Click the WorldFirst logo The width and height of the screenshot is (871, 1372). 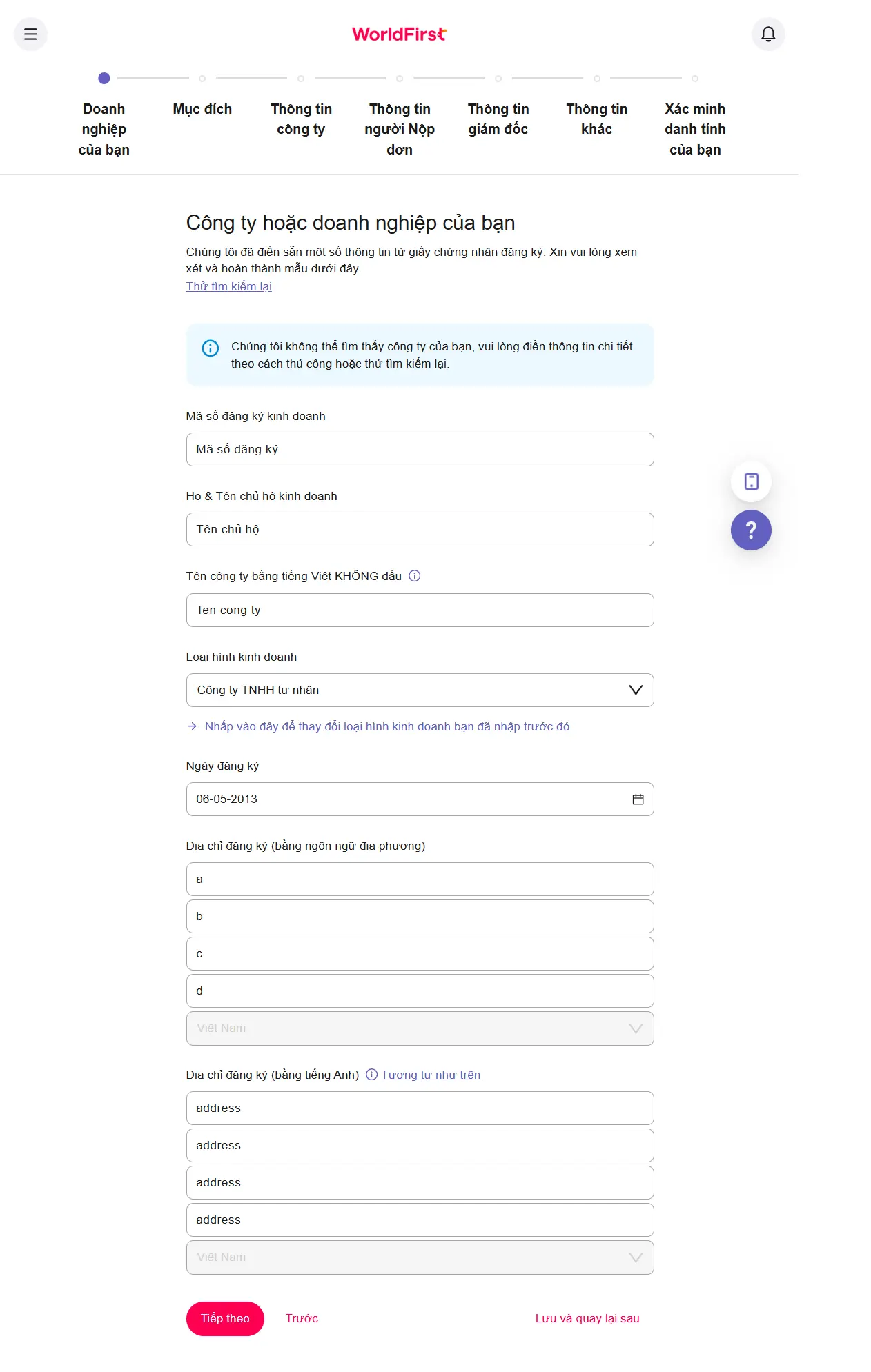[x=399, y=34]
